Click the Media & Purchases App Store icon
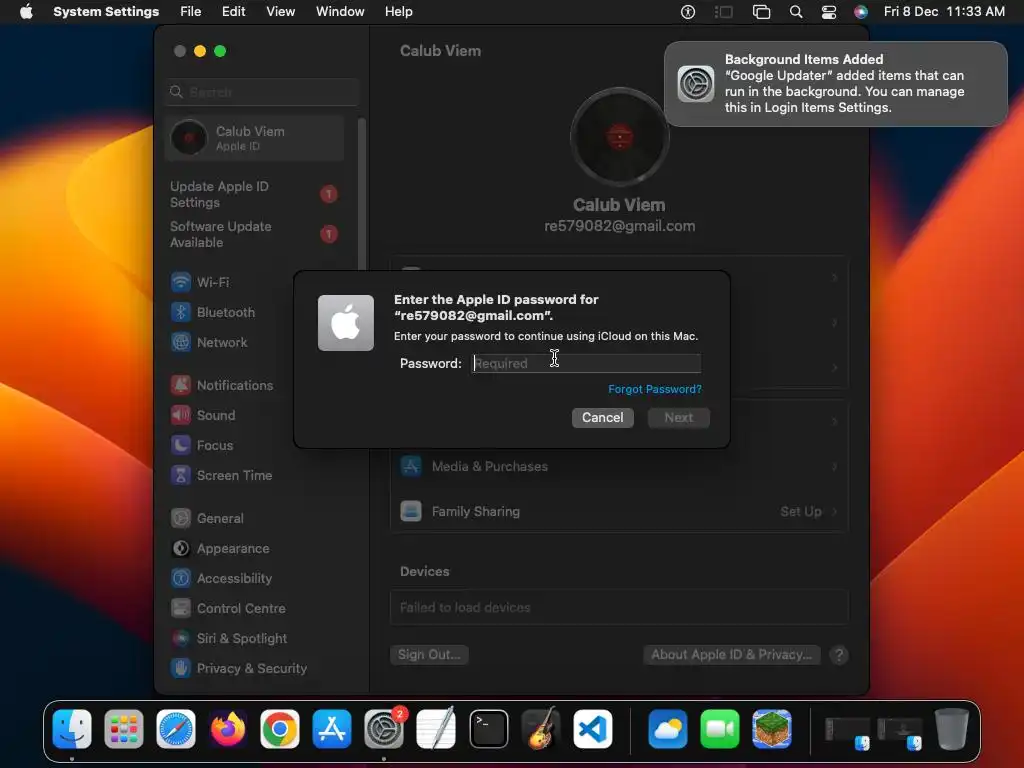The image size is (1024, 768). 411,466
